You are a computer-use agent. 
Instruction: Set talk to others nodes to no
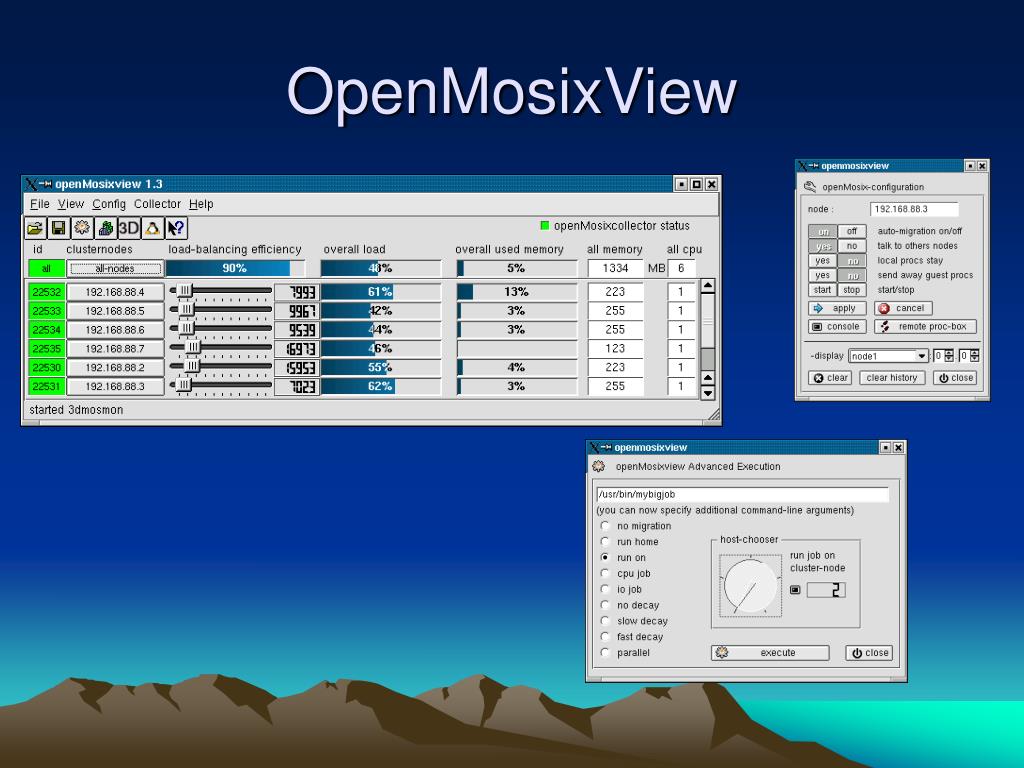click(852, 246)
